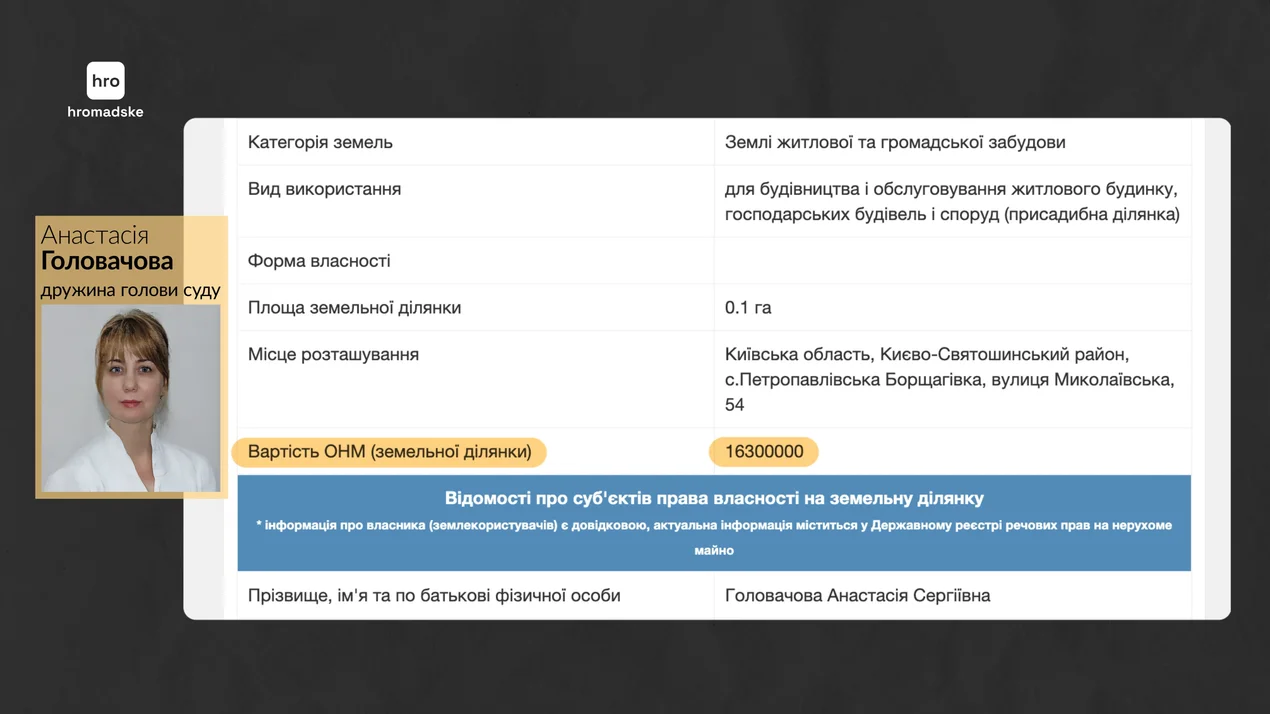Screen dimensions: 1270x714
Task: Select the "Місце розташування" row label
Action: click(333, 355)
